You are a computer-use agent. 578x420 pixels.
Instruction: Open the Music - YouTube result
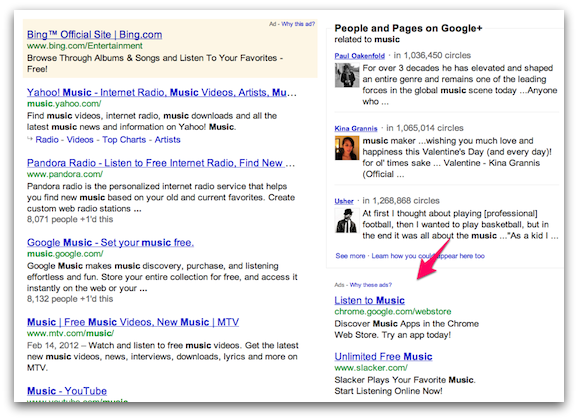tap(67, 391)
